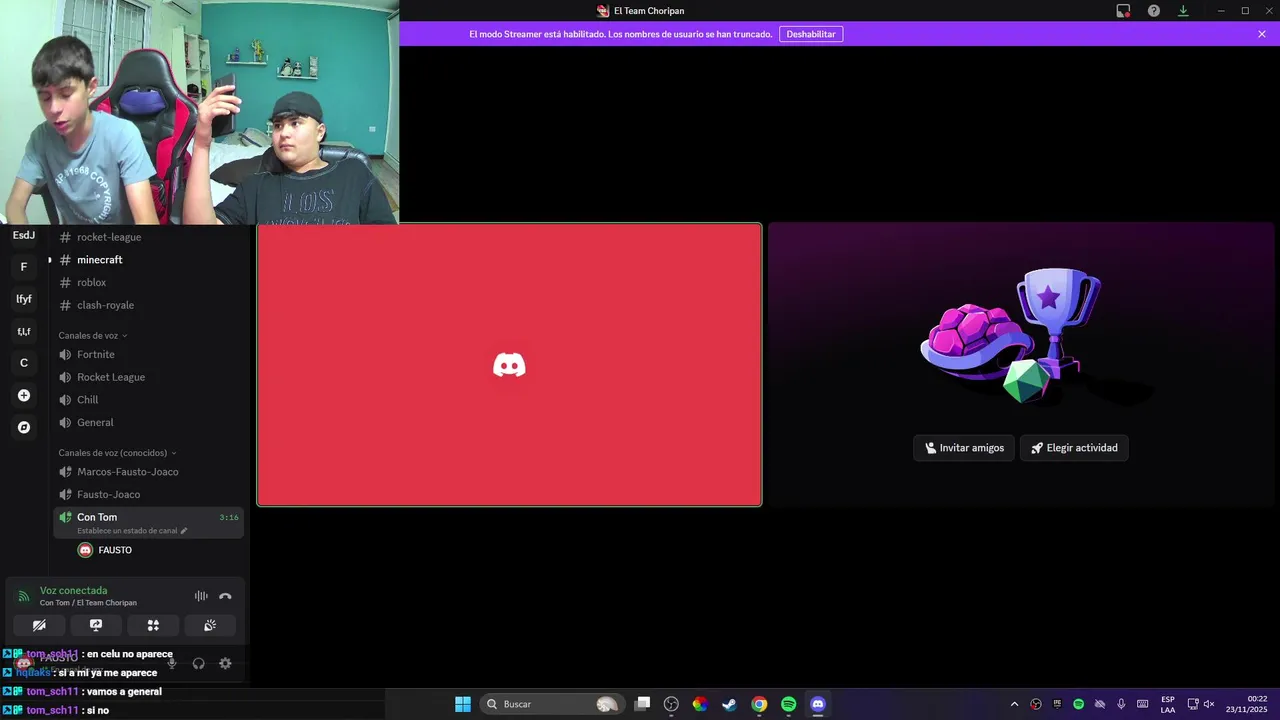Click the red FAUSTO video tile

click(509, 365)
